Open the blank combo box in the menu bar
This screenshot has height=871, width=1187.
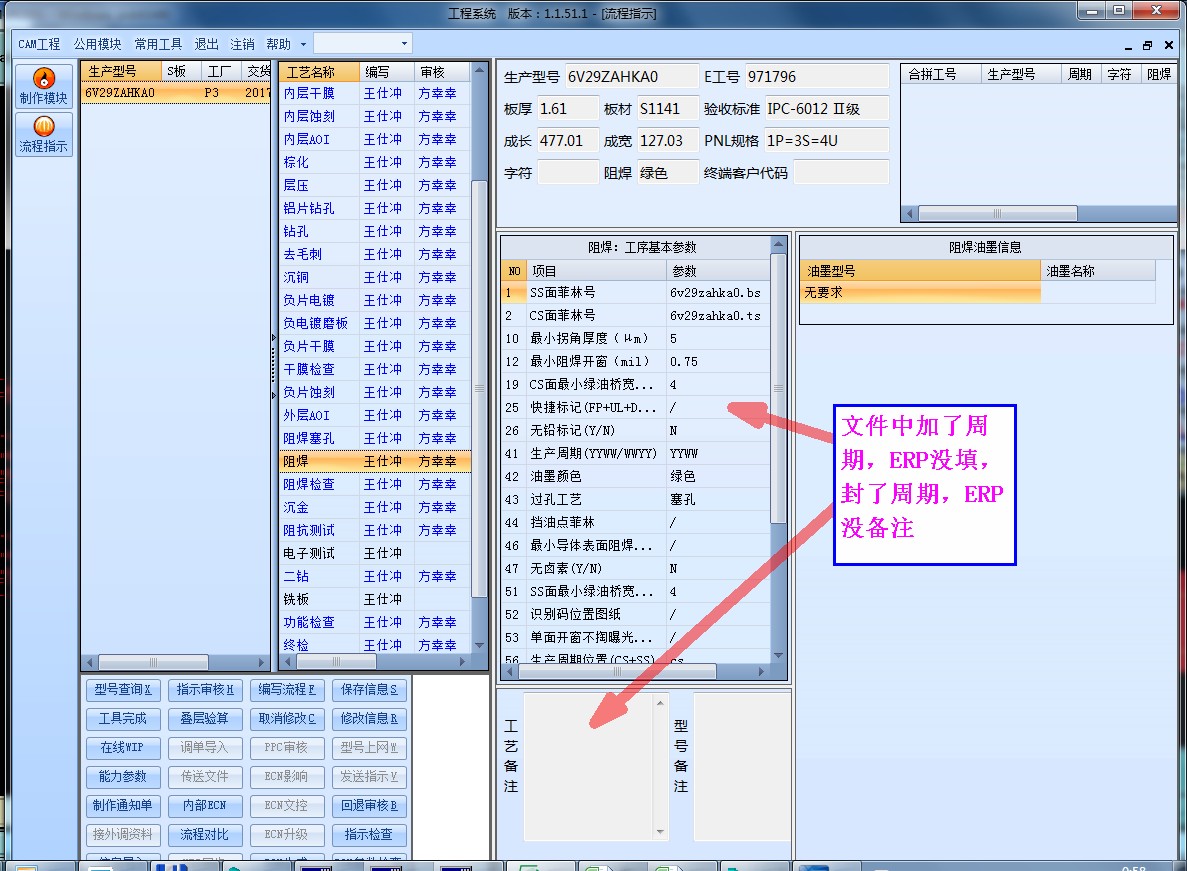363,43
